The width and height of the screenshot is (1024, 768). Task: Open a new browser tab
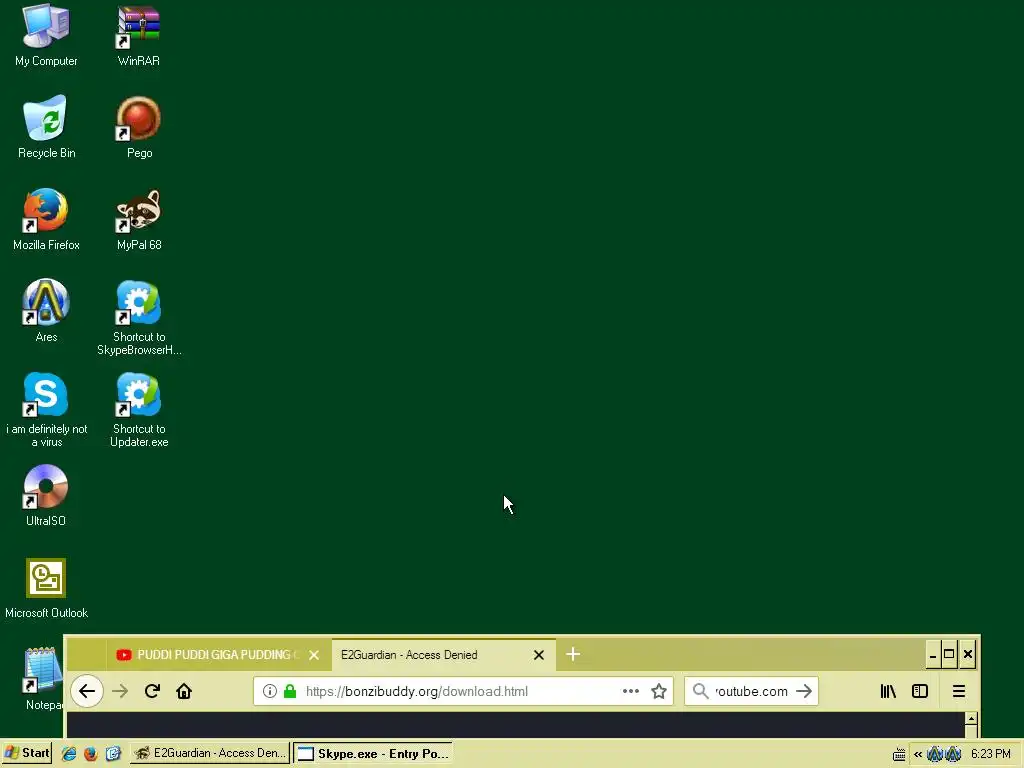[x=573, y=654]
